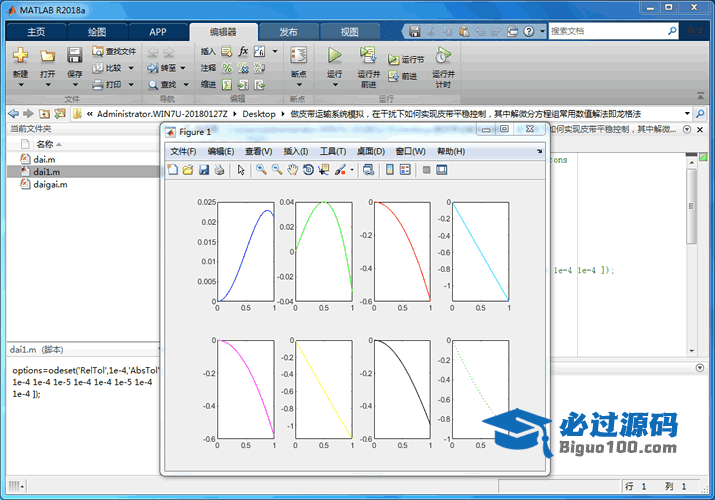Click the Save disk icon in ribbon

(x=74, y=55)
